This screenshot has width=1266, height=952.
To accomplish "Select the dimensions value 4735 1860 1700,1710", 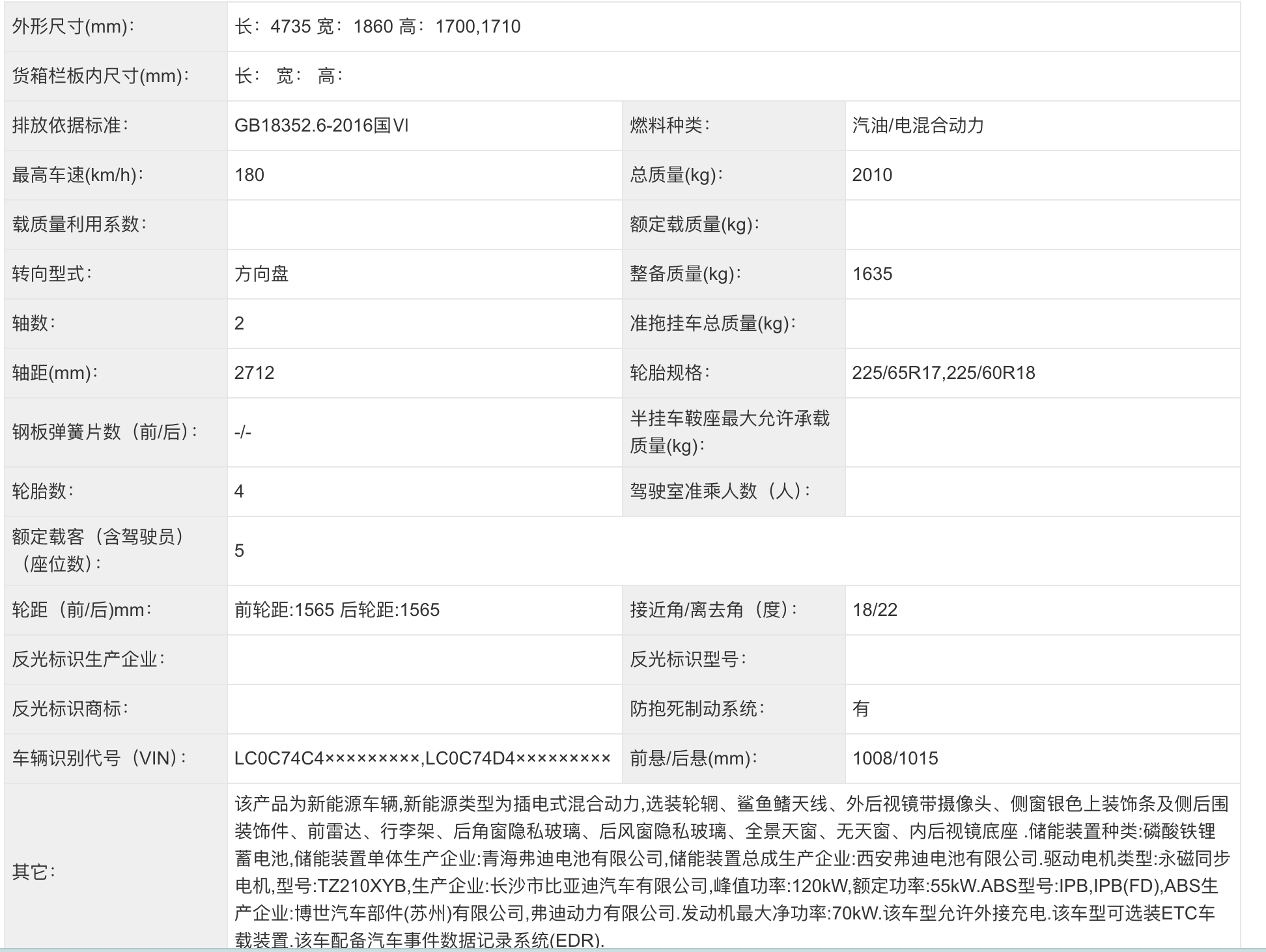I will [378, 27].
